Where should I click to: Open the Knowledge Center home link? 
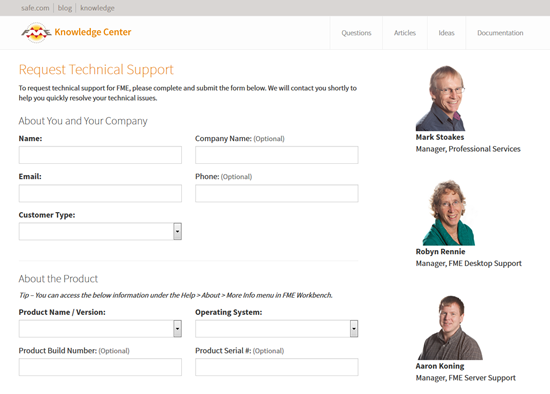tap(93, 32)
